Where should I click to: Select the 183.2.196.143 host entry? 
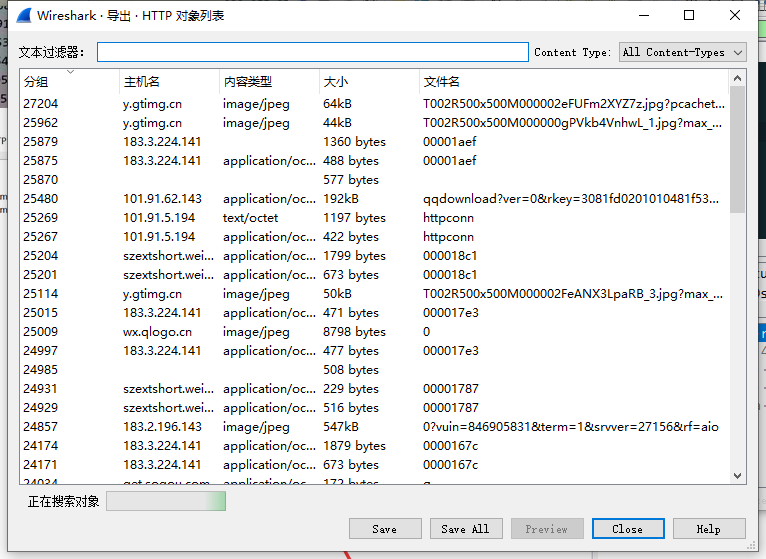click(x=162, y=427)
